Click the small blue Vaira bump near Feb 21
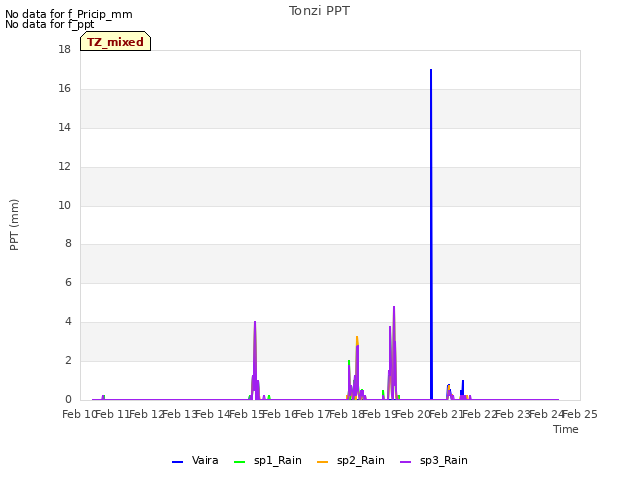The height and width of the screenshot is (480, 640). [x=463, y=382]
